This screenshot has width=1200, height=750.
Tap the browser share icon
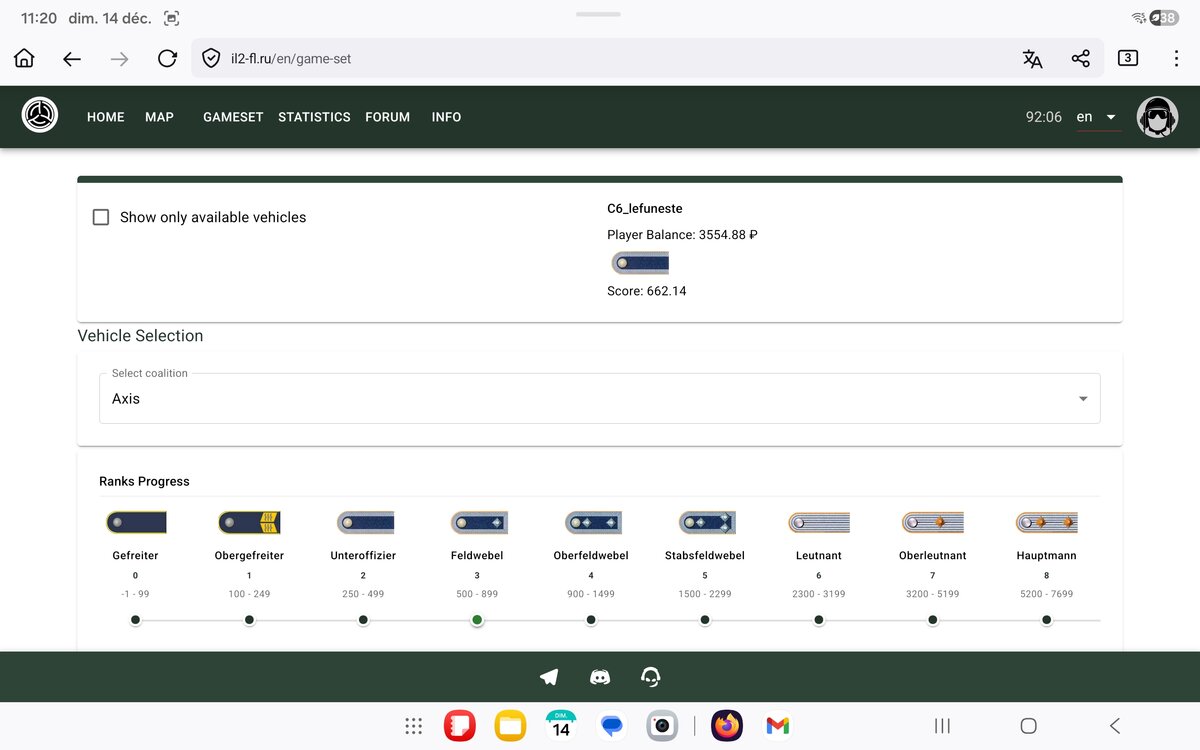click(x=1080, y=58)
